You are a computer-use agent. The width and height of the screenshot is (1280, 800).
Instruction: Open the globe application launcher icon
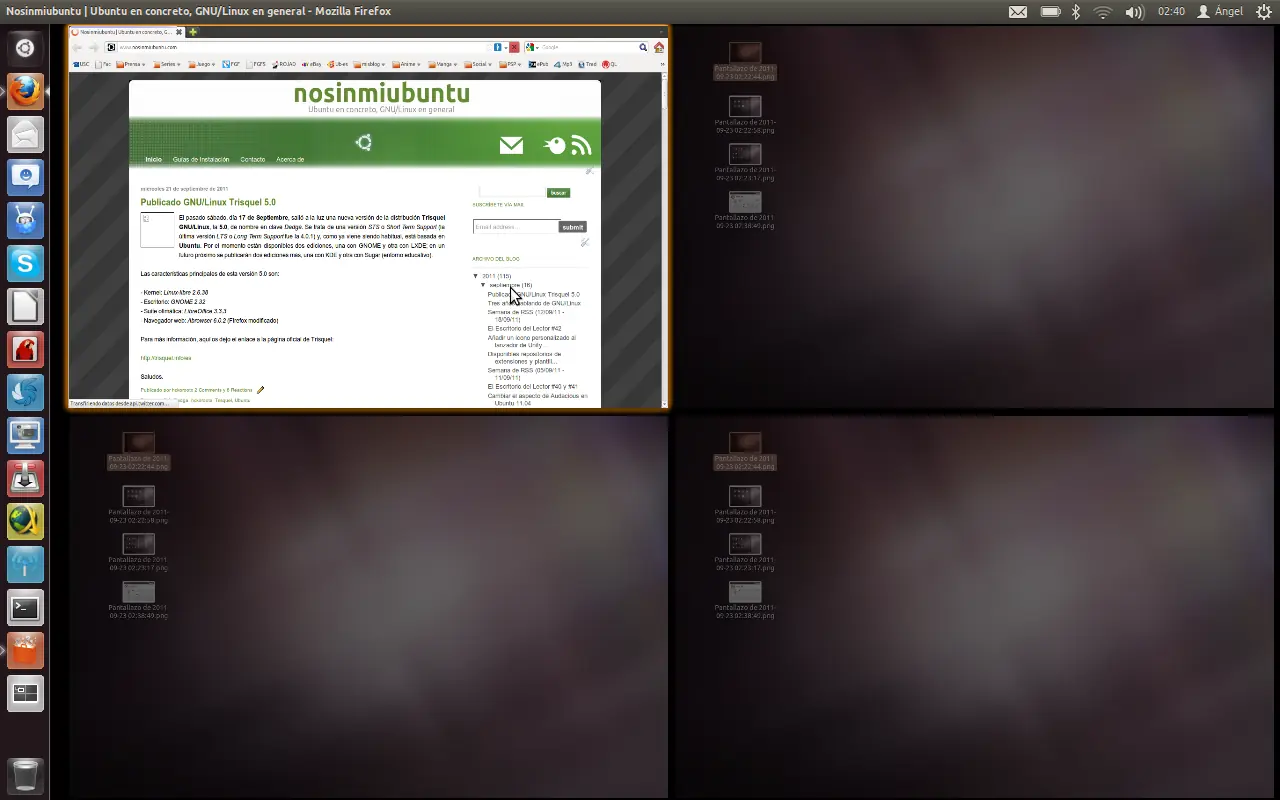pos(25,521)
